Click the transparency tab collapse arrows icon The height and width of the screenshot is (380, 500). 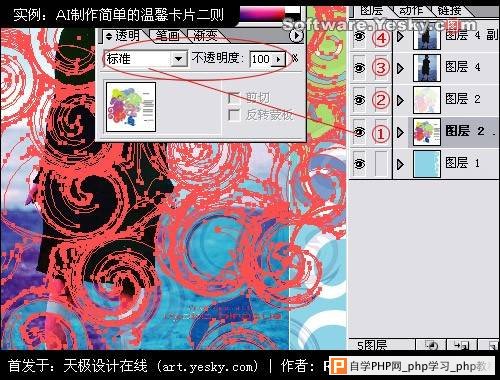[x=109, y=36]
